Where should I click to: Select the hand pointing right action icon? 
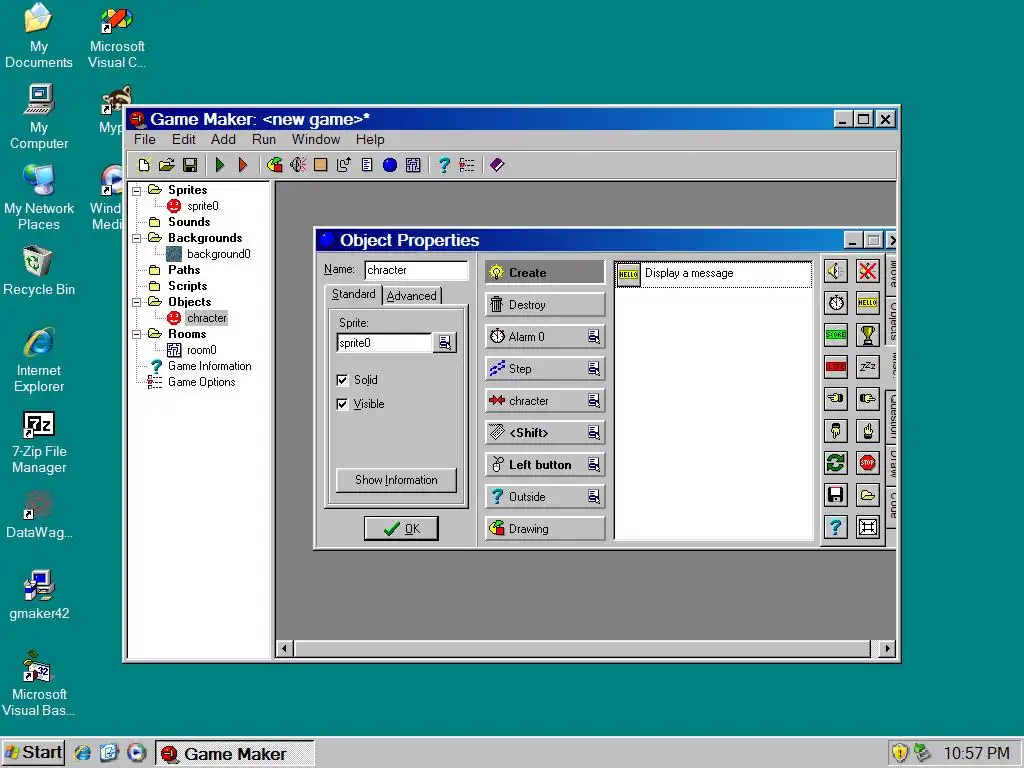click(x=867, y=398)
